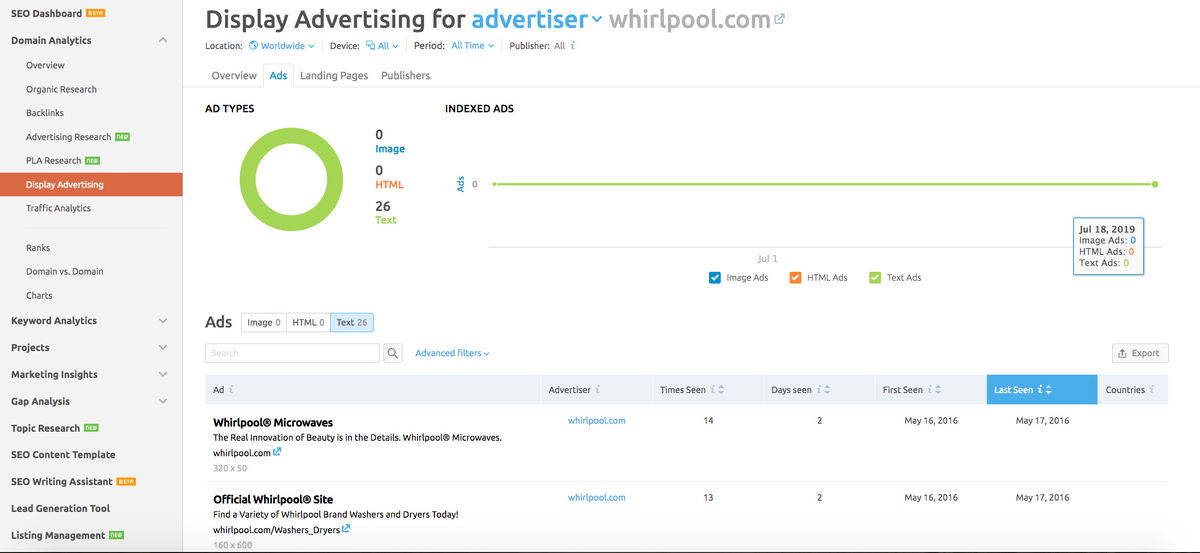Toggle the HTML Ads checkbox
Image resolution: width=1200 pixels, height=553 pixels.
coord(795,278)
